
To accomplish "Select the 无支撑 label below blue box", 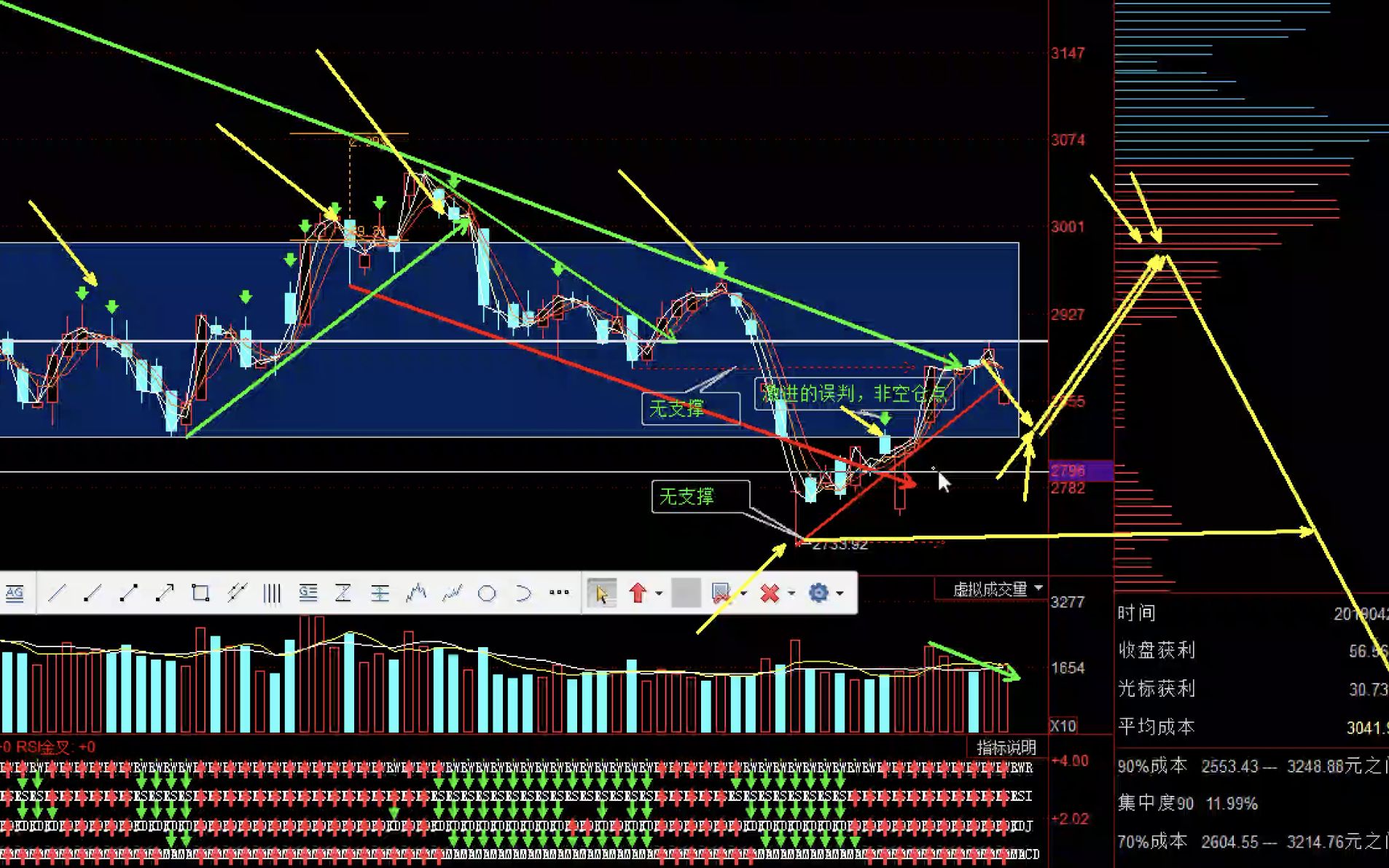I will coord(686,497).
